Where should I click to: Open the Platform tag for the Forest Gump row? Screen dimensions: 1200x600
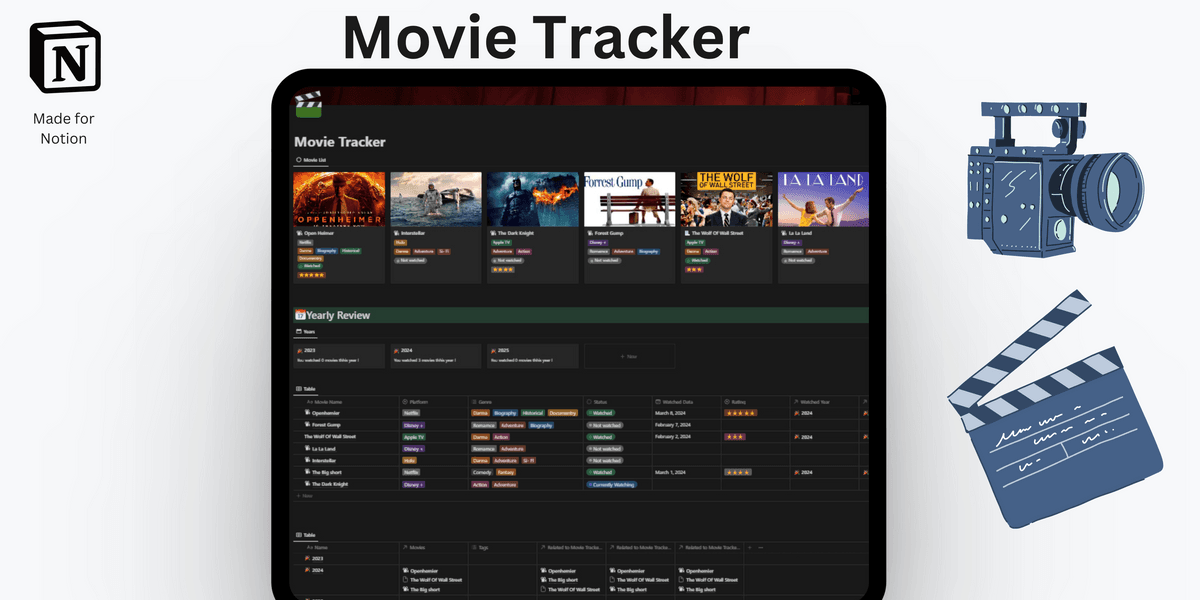[413, 425]
